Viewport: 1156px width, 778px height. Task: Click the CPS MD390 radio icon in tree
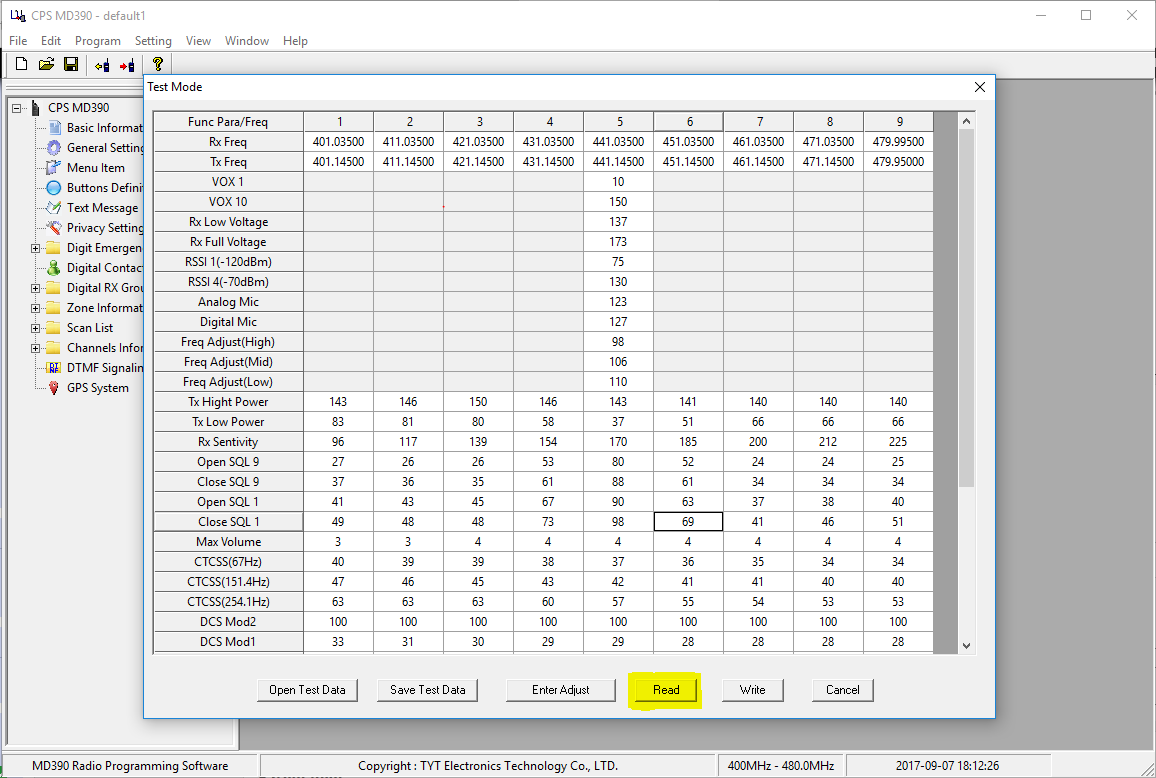coord(35,108)
